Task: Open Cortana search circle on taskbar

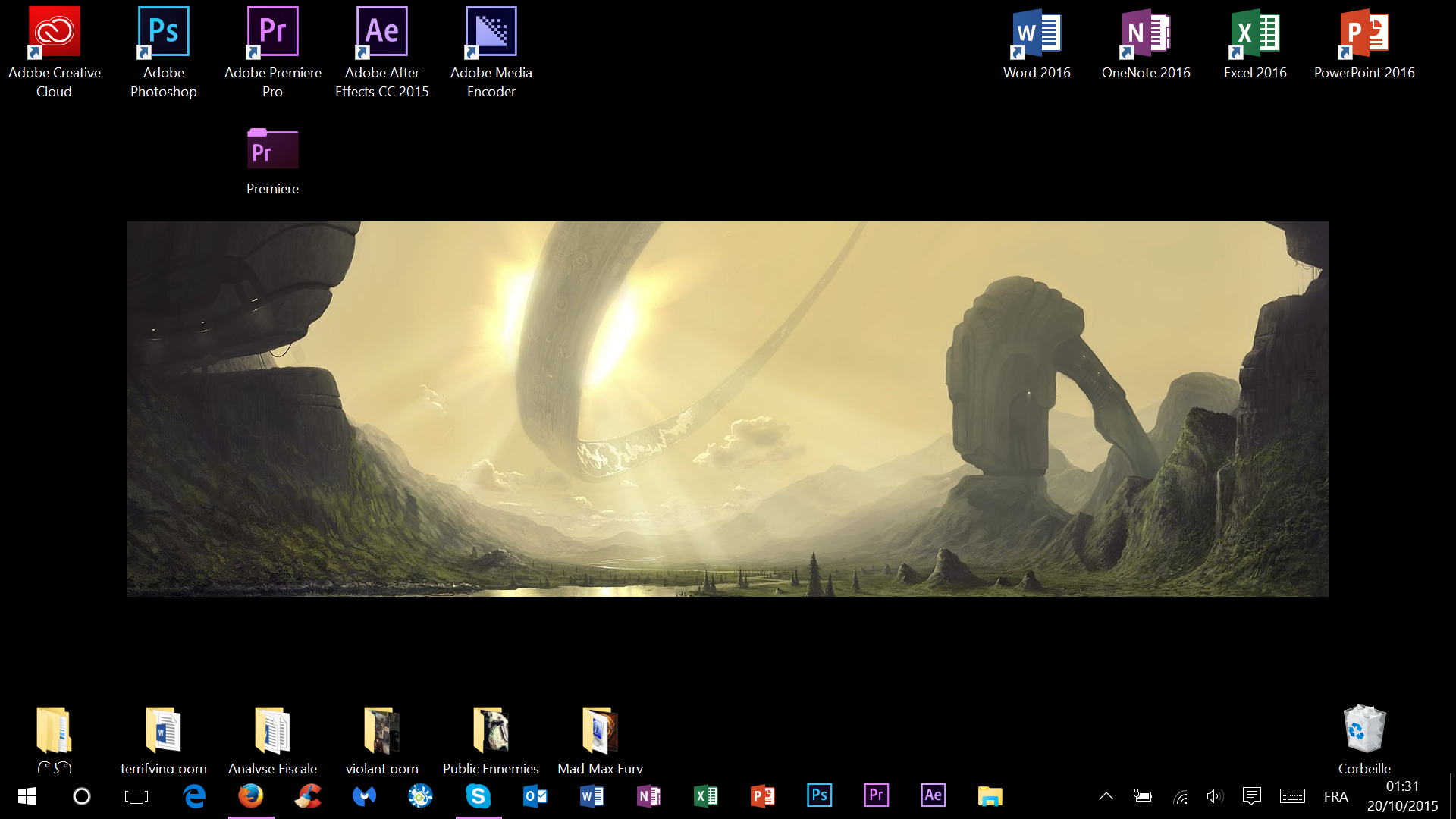Action: coord(82,796)
